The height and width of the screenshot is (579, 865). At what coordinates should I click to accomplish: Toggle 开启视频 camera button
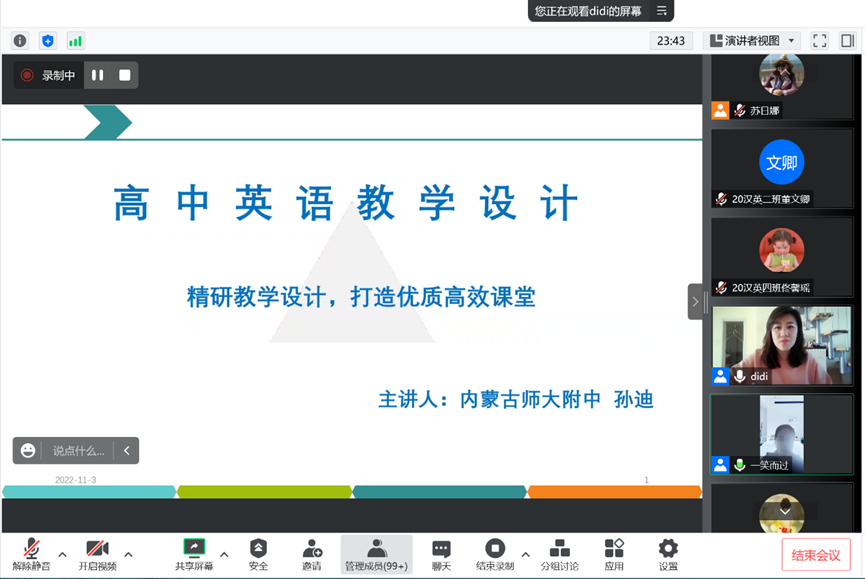point(97,555)
